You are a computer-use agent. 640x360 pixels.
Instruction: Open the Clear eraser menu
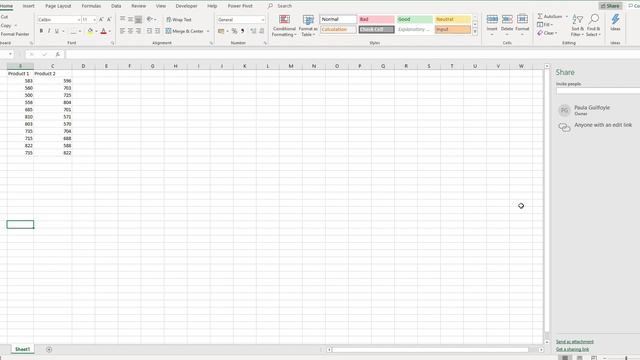[x=547, y=33]
